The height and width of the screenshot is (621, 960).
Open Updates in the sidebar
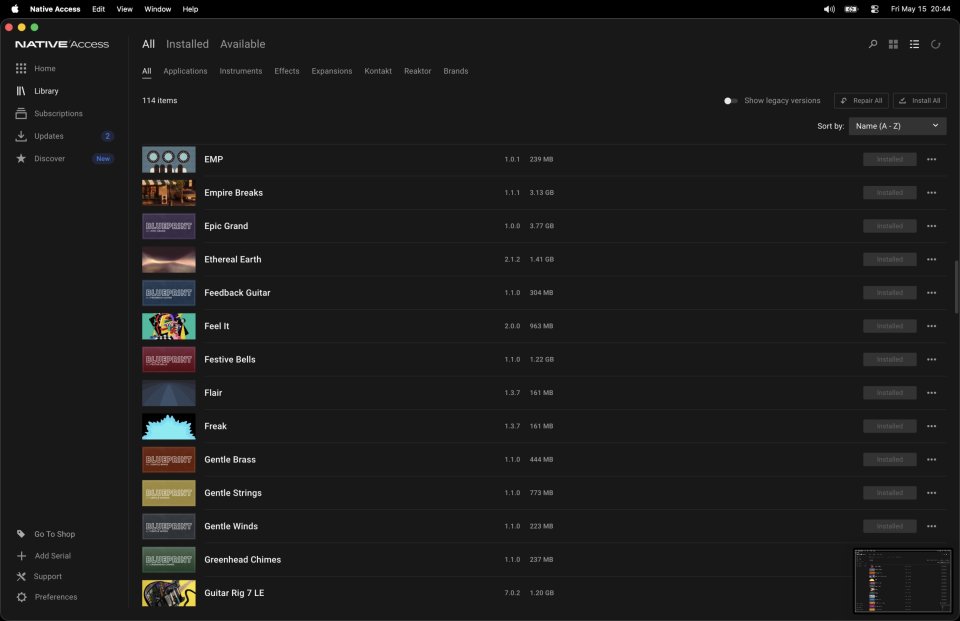(x=48, y=136)
